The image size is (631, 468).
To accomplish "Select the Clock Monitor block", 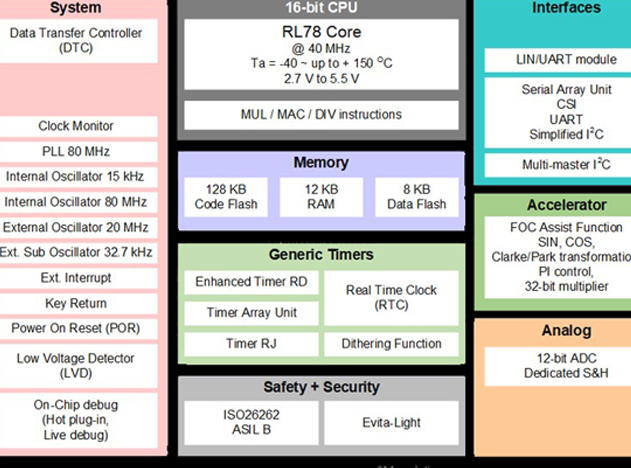I will tap(78, 126).
